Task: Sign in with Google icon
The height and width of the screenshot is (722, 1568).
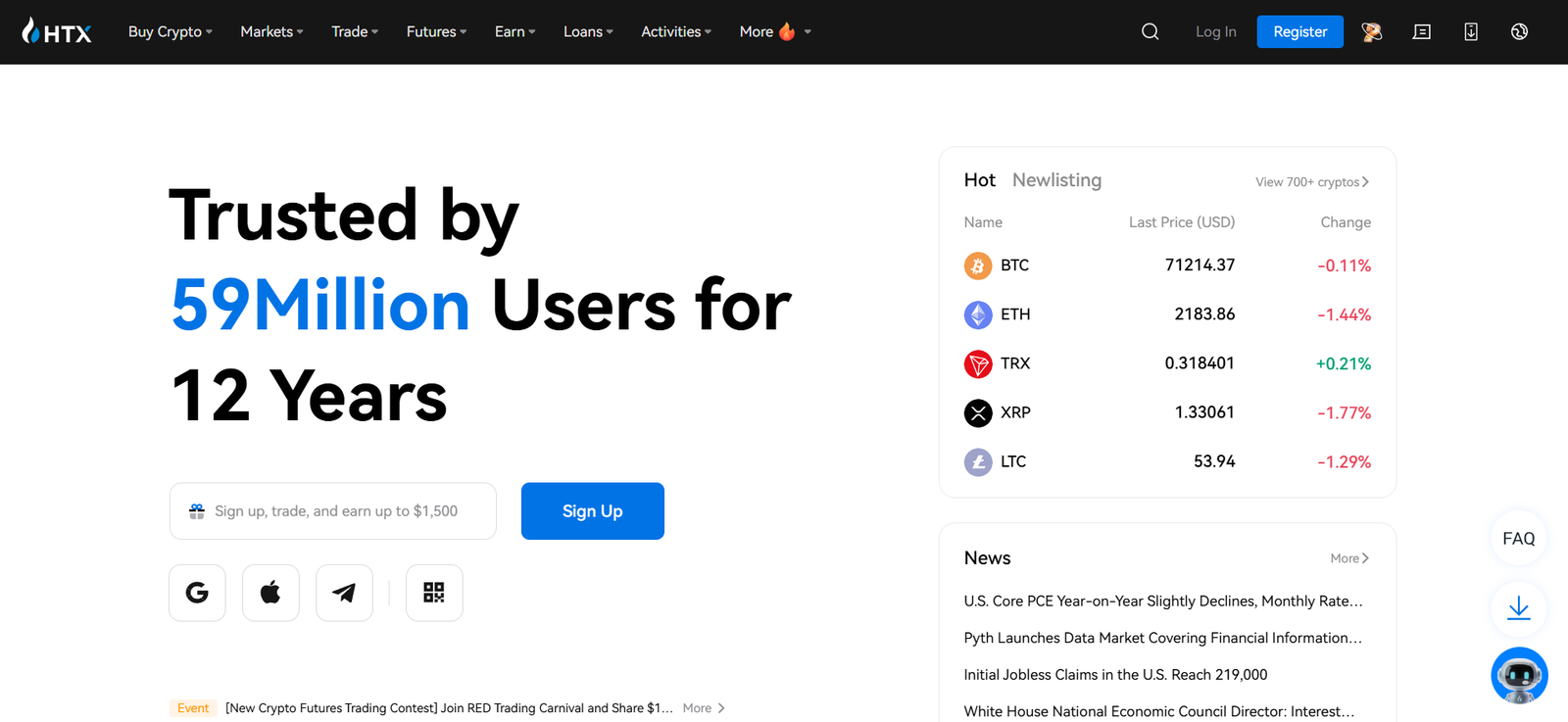Action: (x=197, y=593)
